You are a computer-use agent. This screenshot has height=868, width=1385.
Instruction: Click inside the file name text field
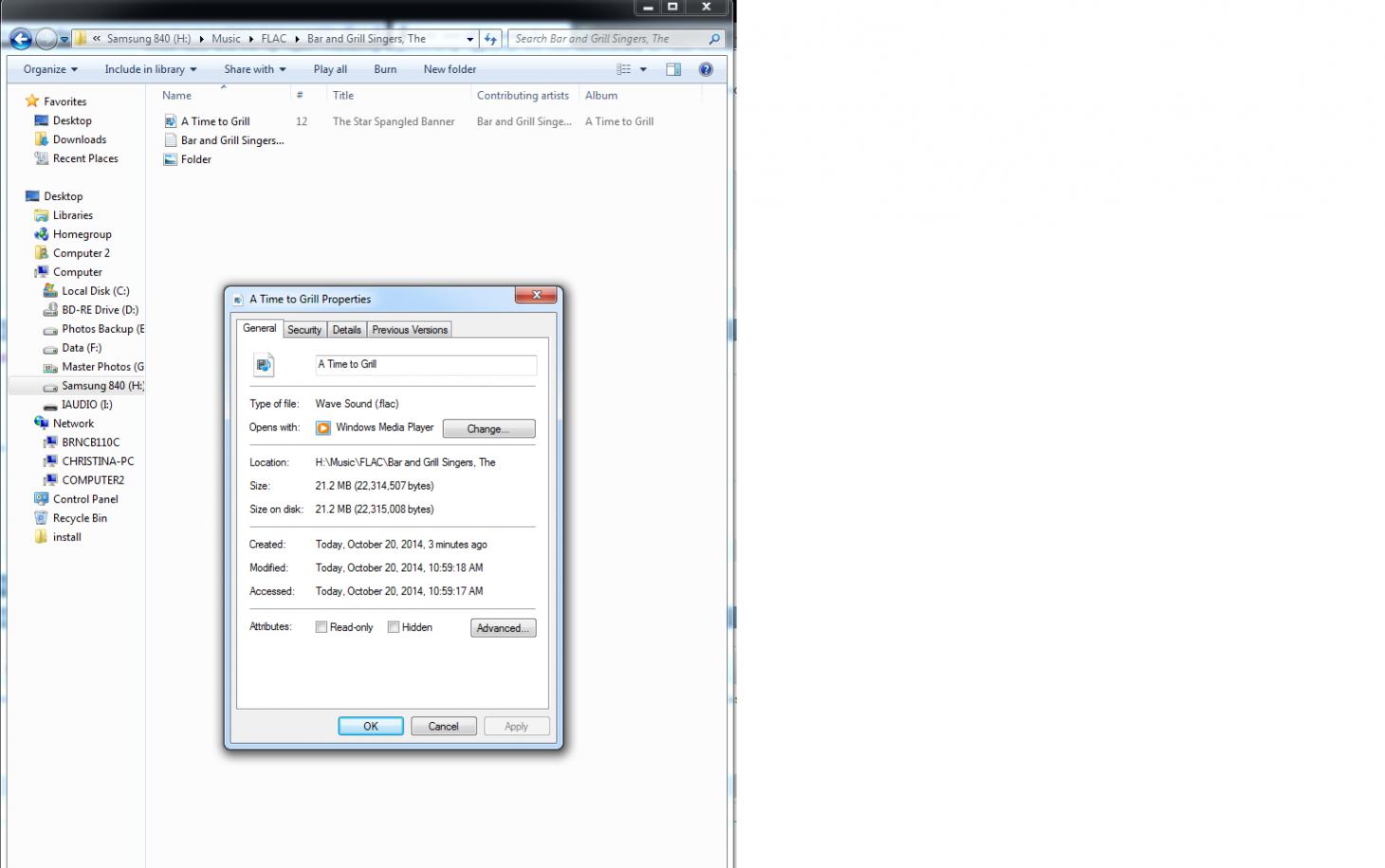(x=425, y=364)
